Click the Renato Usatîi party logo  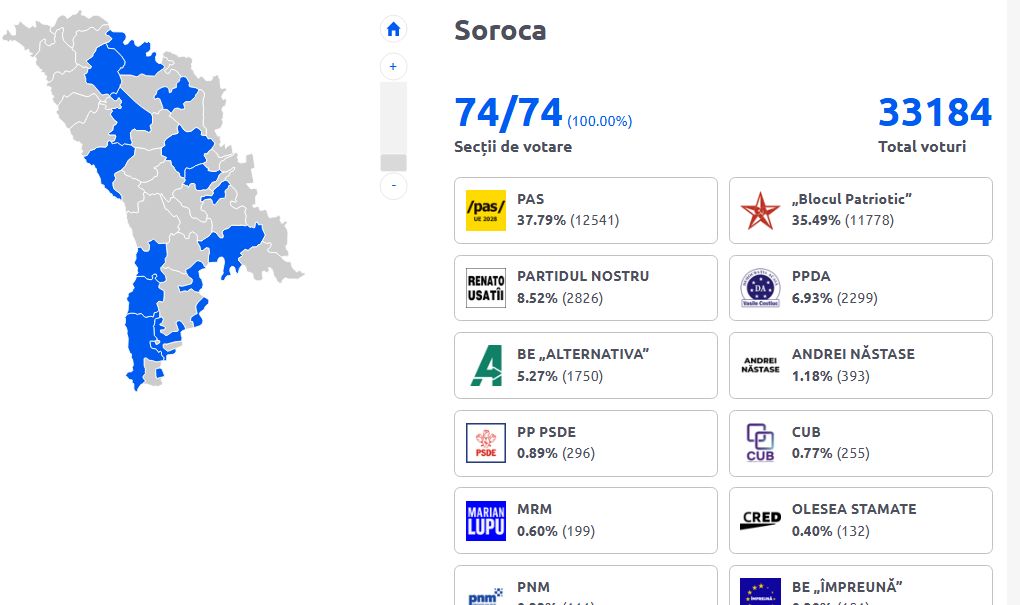tap(485, 288)
